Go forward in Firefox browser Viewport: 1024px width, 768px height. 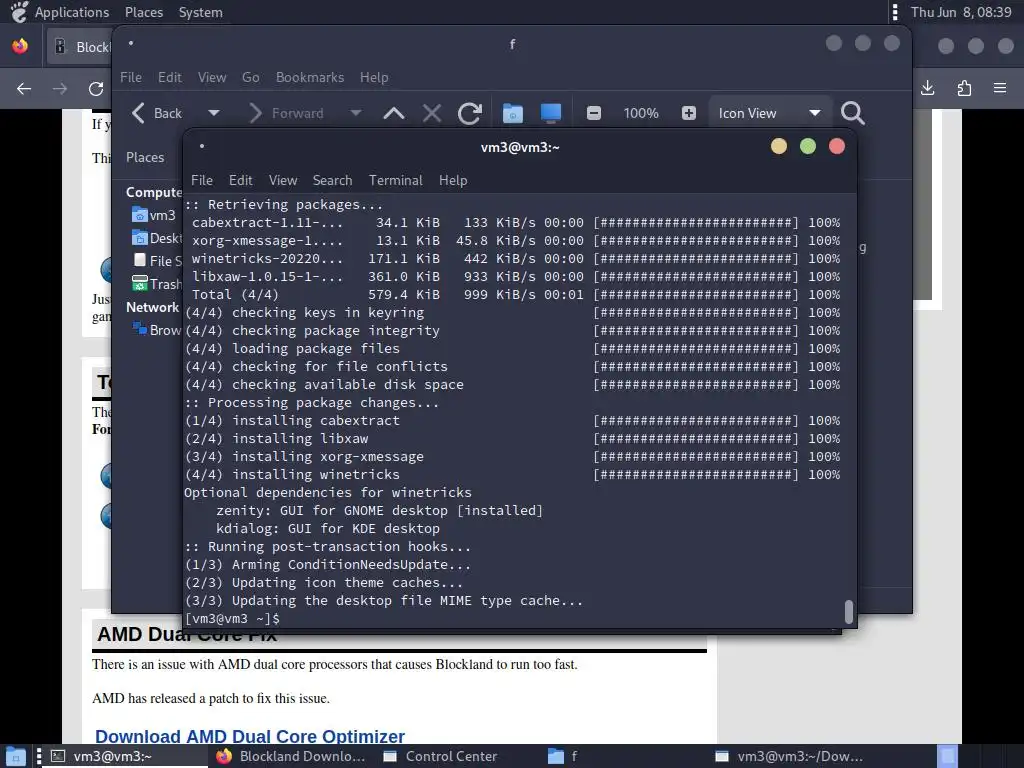59,88
